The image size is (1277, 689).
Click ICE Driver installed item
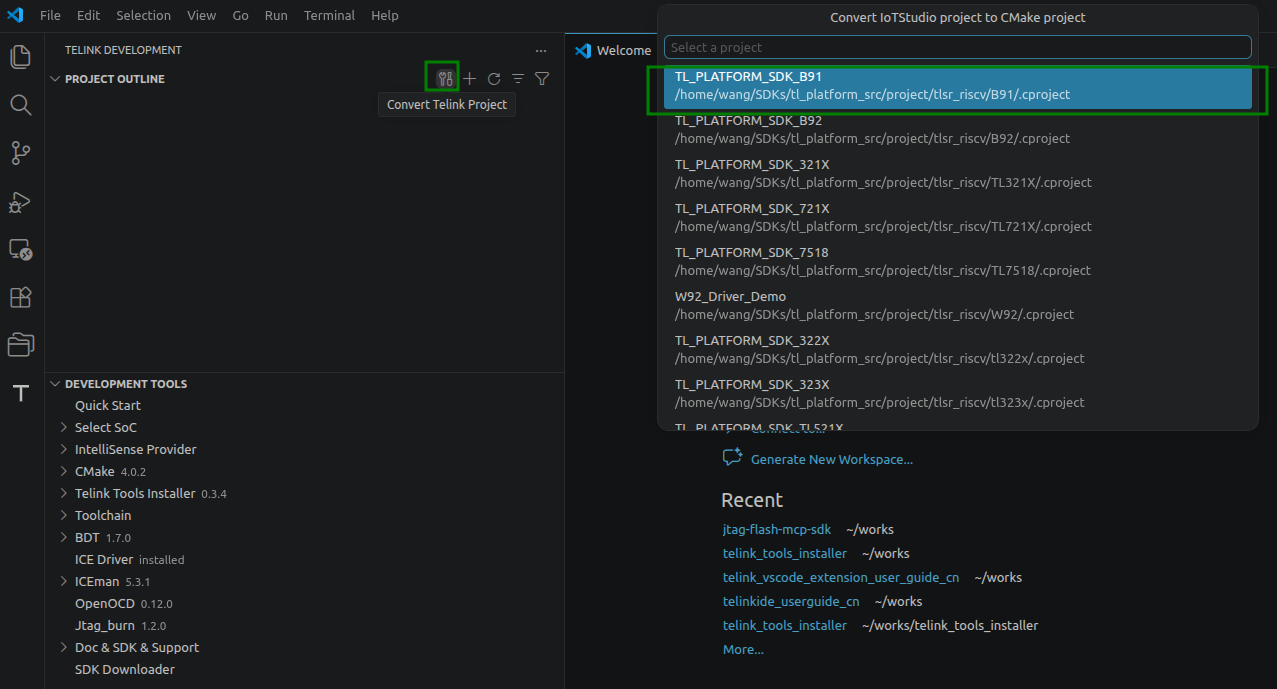pyautogui.click(x=129, y=559)
